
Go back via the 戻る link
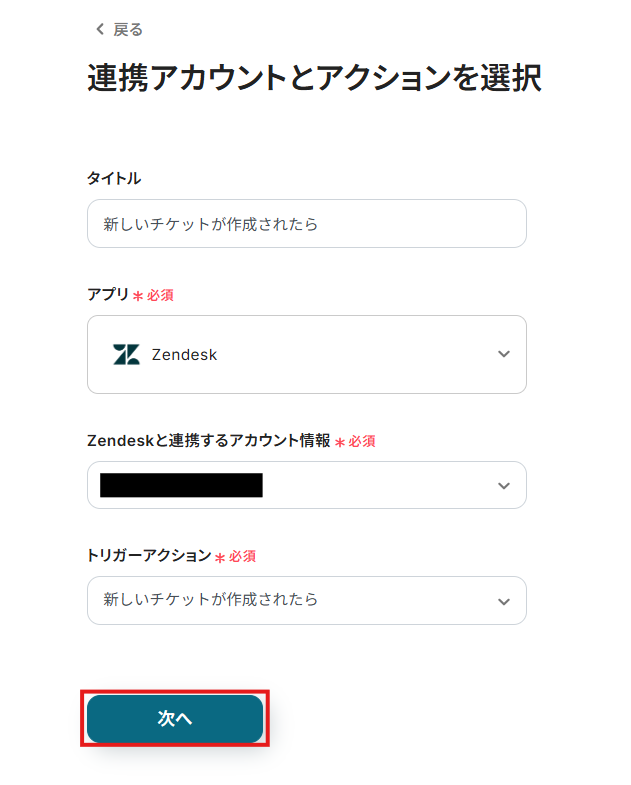coord(128,29)
